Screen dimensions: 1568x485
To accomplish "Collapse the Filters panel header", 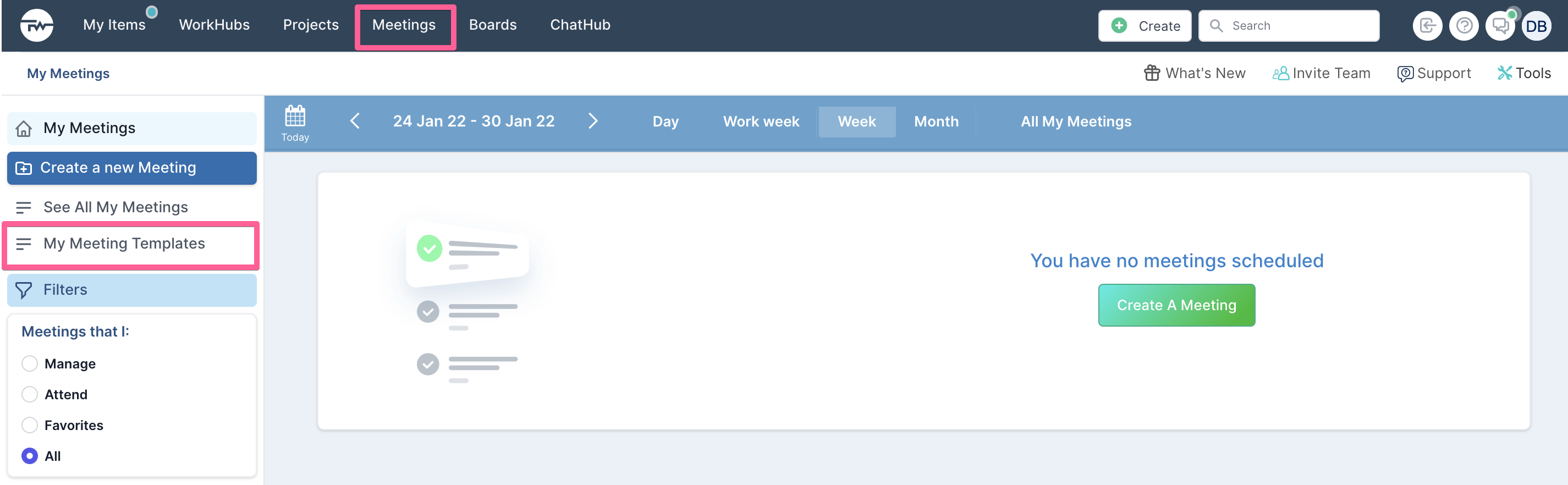I will coord(131,290).
